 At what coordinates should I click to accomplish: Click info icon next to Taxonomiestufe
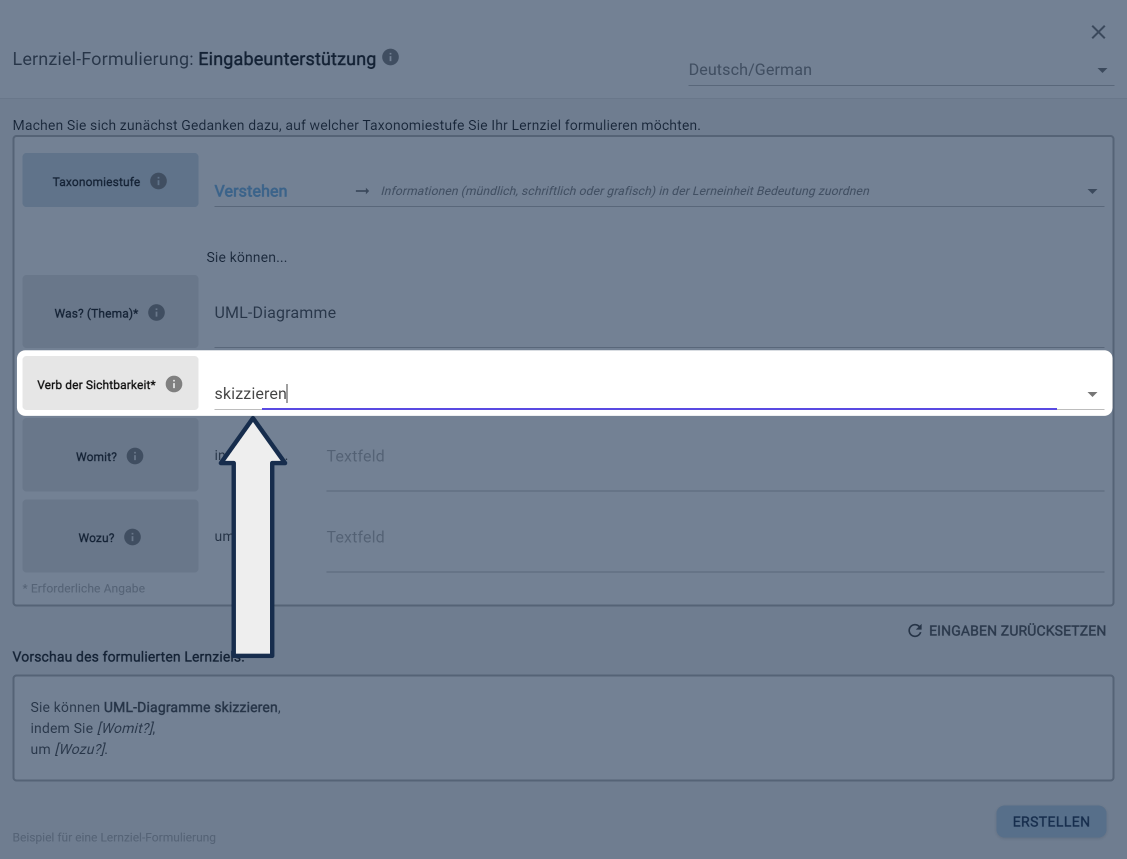tap(158, 182)
